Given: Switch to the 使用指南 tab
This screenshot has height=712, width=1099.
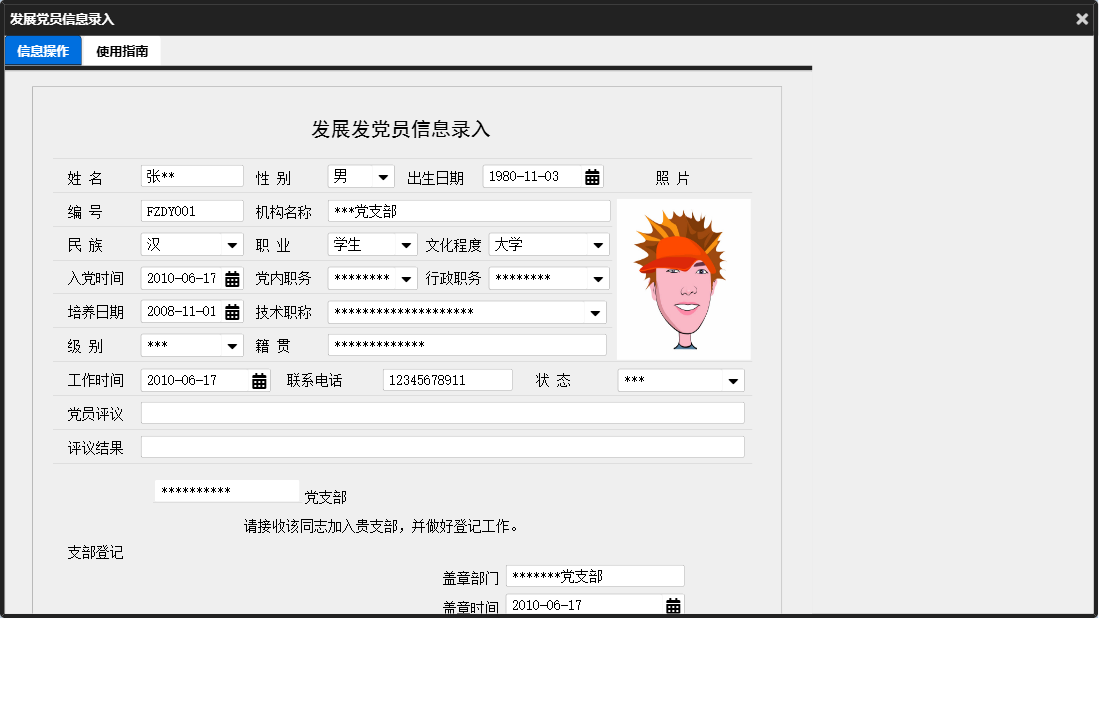Looking at the screenshot, I should tap(120, 50).
